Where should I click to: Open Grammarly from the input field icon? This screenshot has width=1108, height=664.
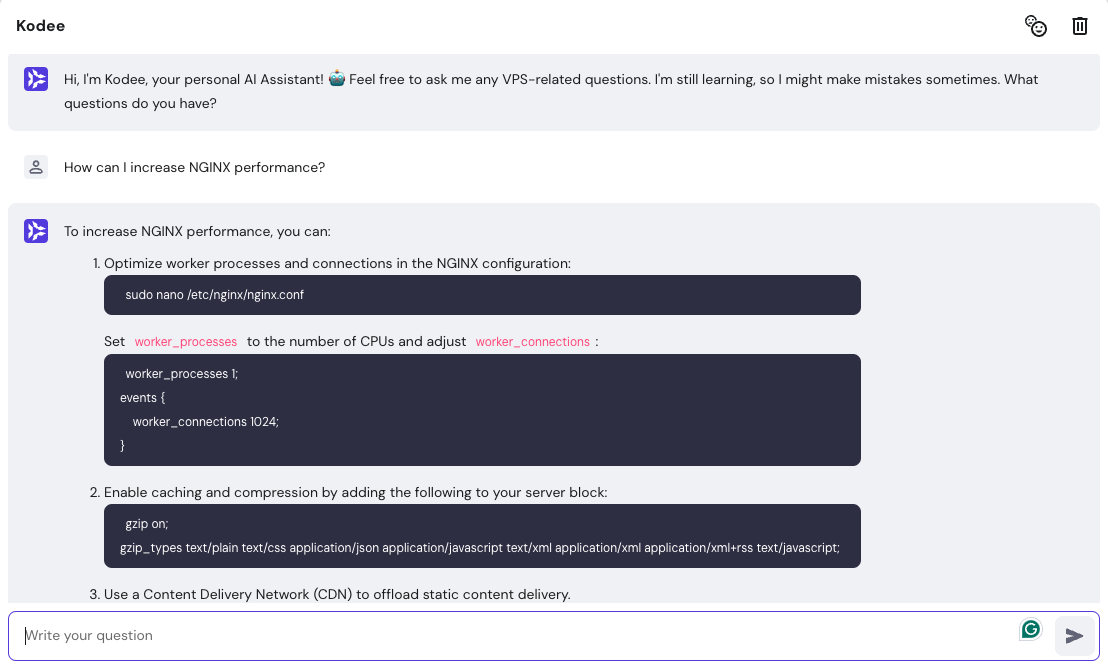[x=1031, y=629]
